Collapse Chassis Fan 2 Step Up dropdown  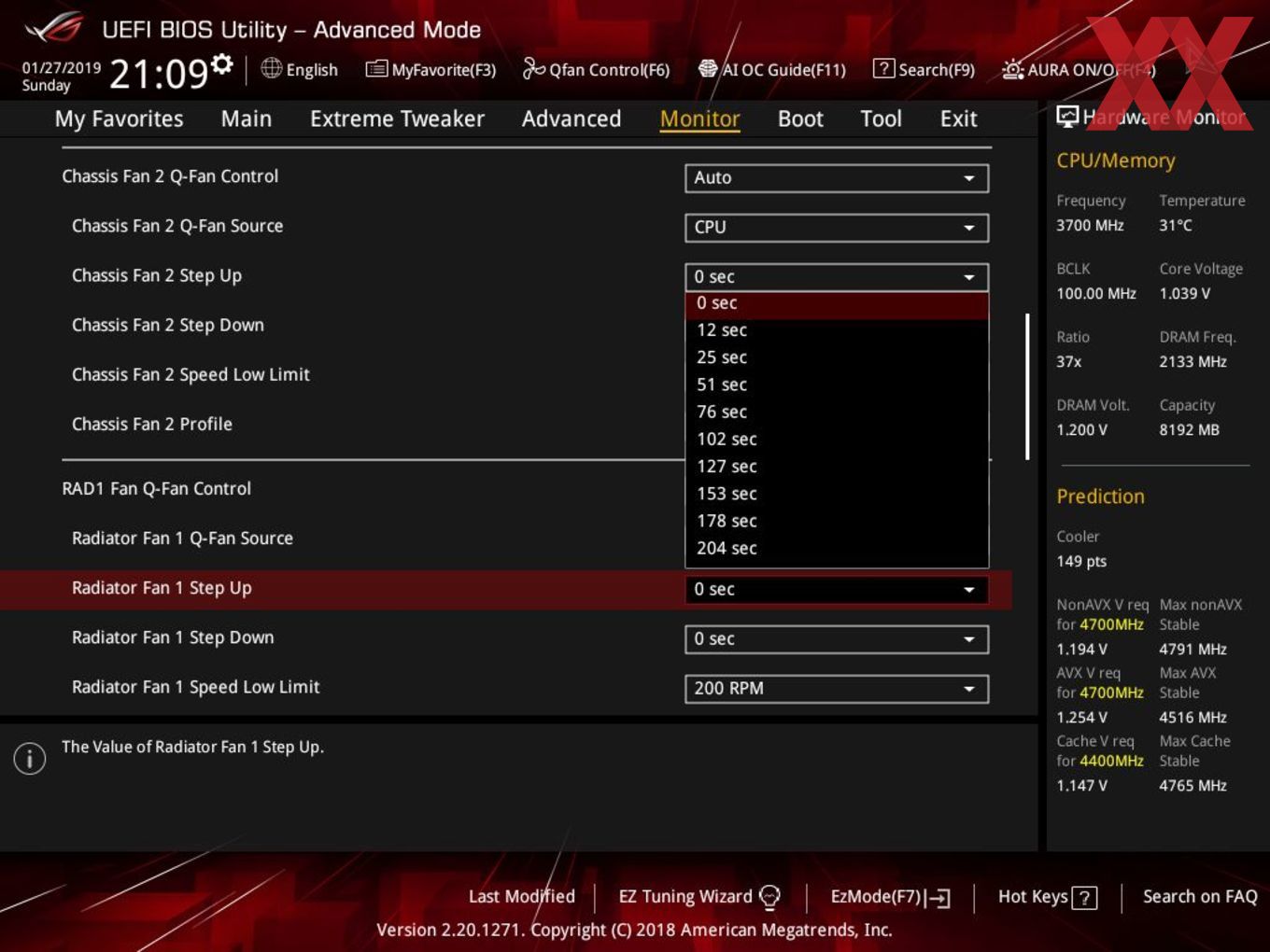tap(837, 276)
